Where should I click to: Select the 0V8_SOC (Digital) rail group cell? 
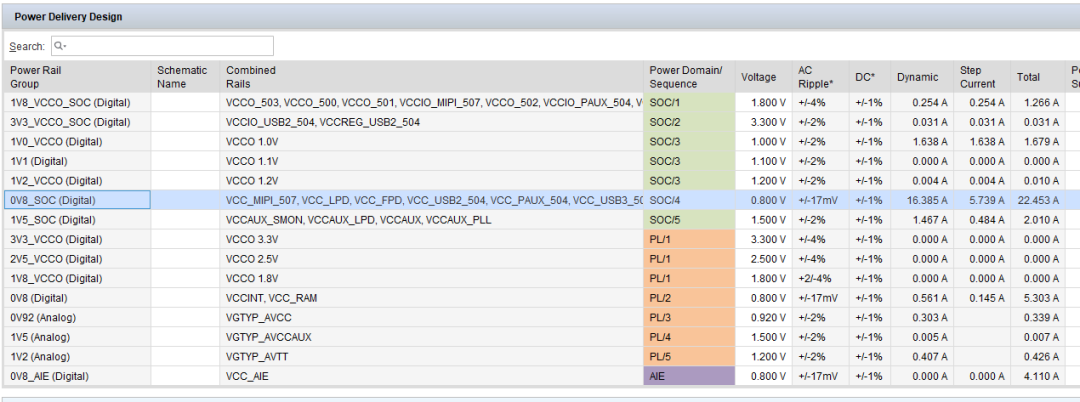point(77,200)
